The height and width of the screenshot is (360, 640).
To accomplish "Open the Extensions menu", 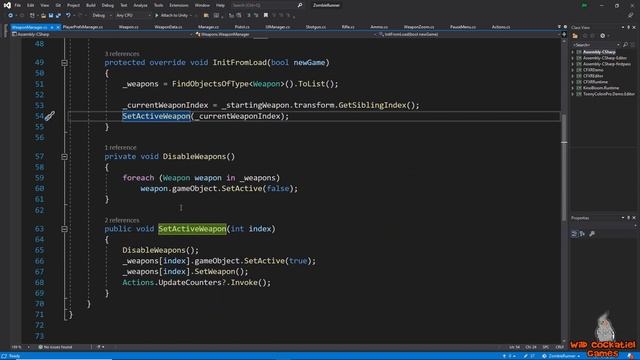I will click(x=179, y=5).
